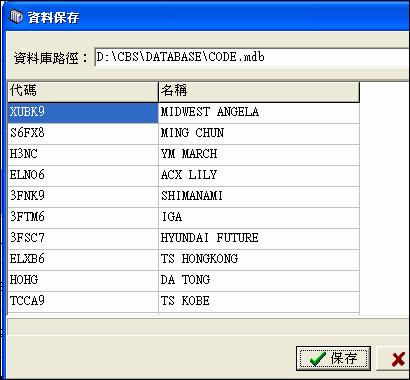This screenshot has height=380, width=410.
Task: Select the YM MARCH name cell
Action: pyautogui.click(x=259, y=155)
